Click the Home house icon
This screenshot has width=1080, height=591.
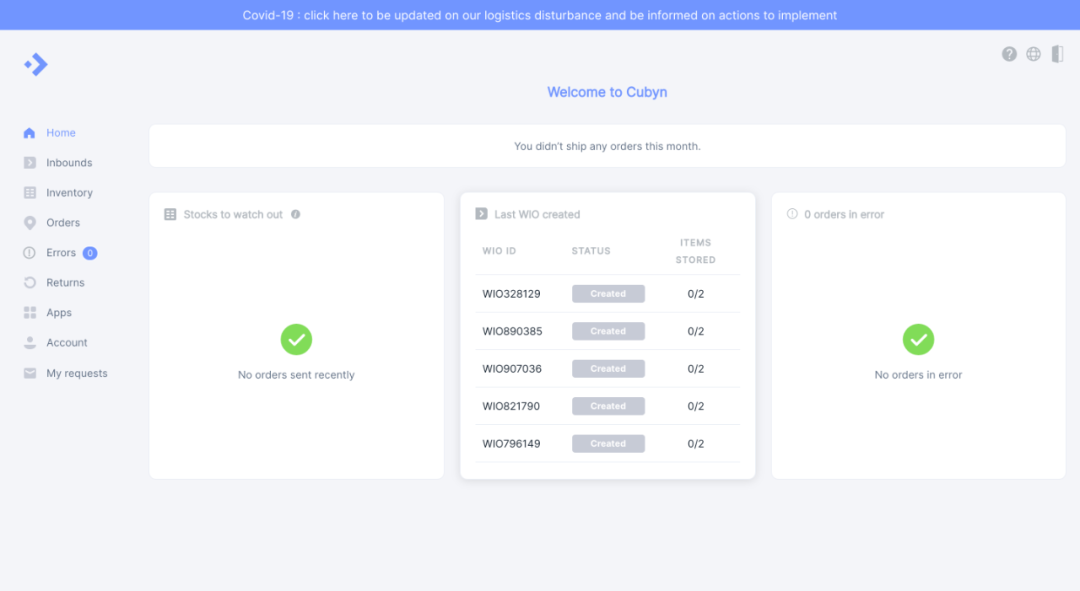(x=29, y=133)
